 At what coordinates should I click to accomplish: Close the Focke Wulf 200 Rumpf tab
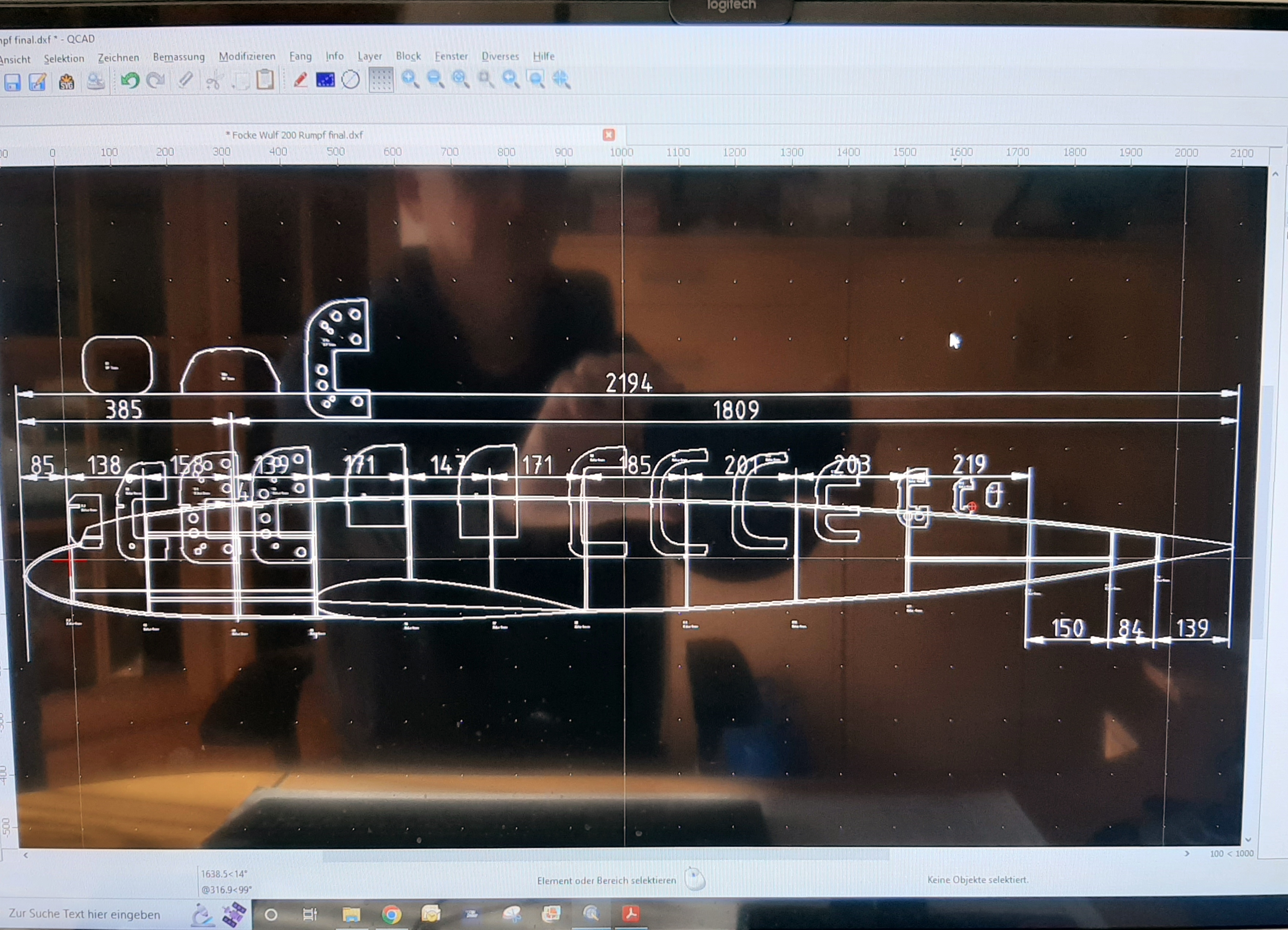(x=609, y=135)
